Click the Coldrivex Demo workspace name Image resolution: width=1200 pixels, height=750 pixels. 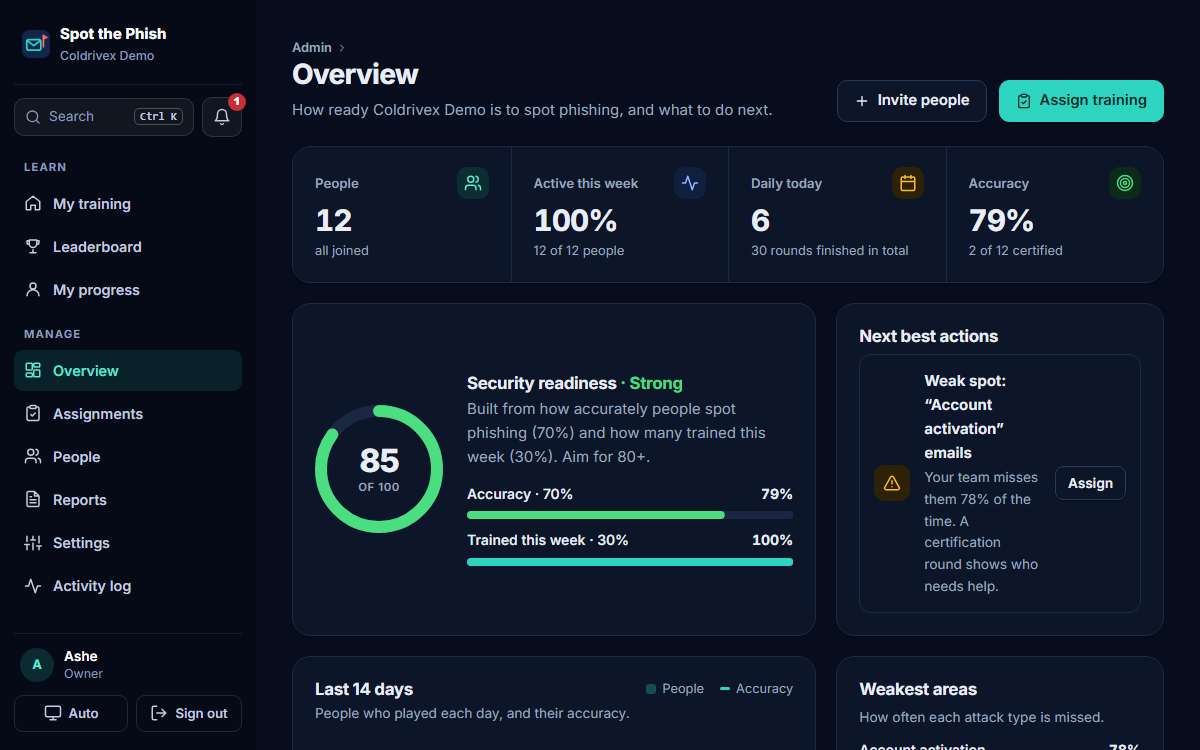(x=107, y=56)
